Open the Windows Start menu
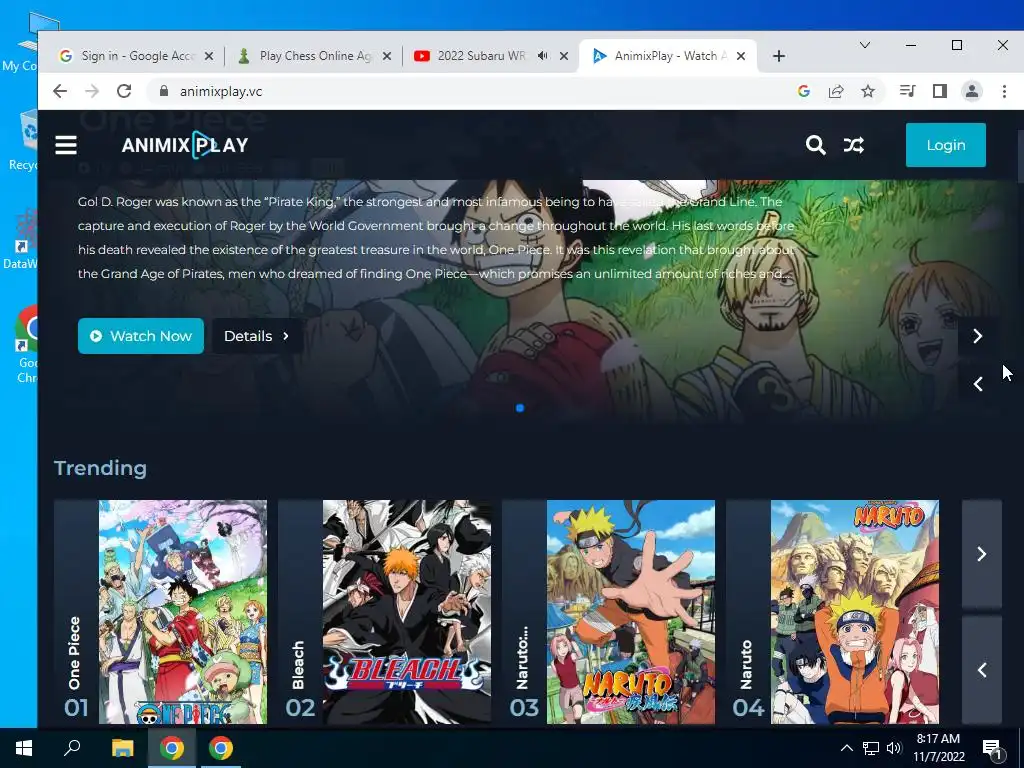This screenshot has width=1024, height=768. click(24, 748)
